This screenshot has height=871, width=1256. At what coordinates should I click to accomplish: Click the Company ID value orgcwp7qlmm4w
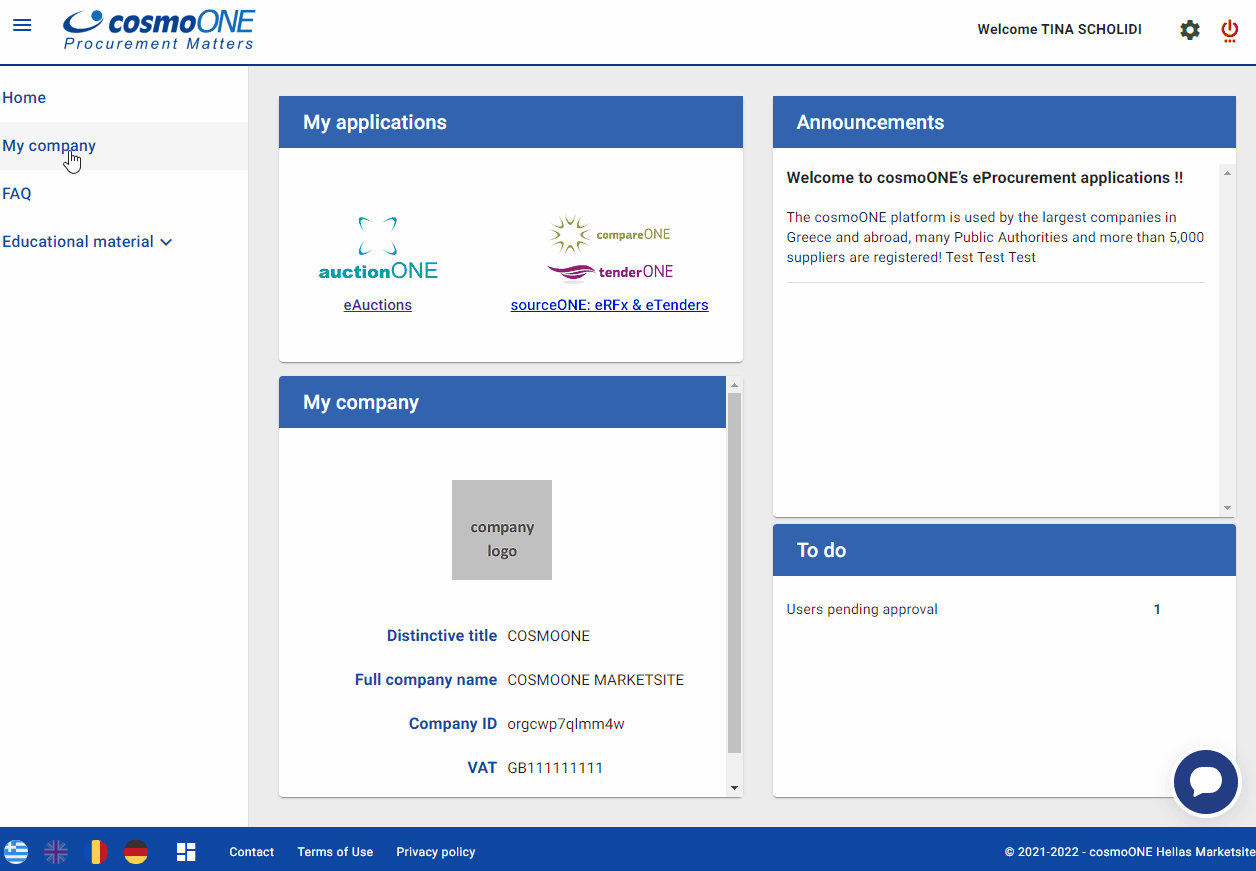pyautogui.click(x=566, y=724)
